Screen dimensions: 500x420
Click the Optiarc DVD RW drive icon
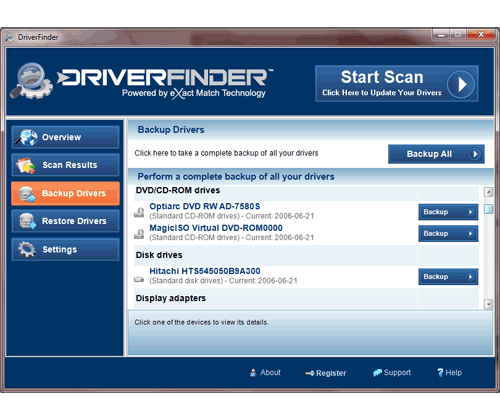tap(139, 212)
